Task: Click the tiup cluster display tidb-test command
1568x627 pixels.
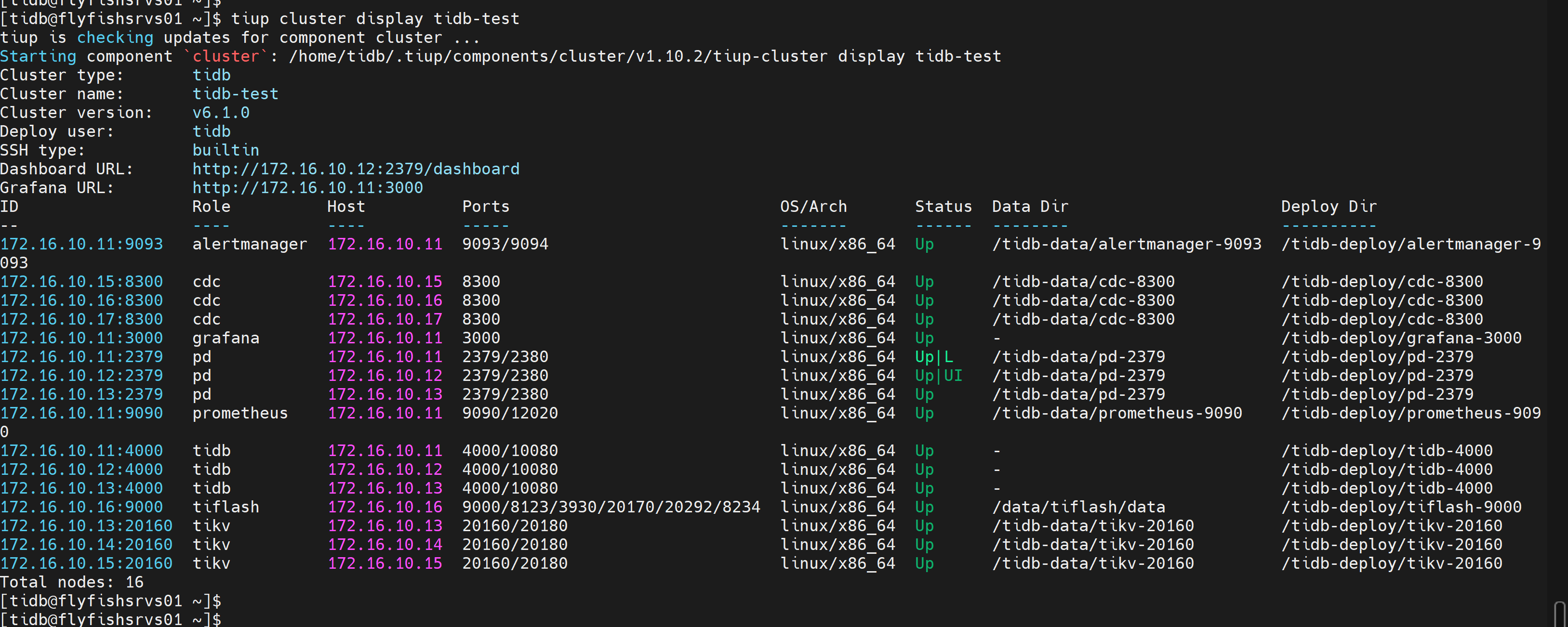Action: coord(375,19)
